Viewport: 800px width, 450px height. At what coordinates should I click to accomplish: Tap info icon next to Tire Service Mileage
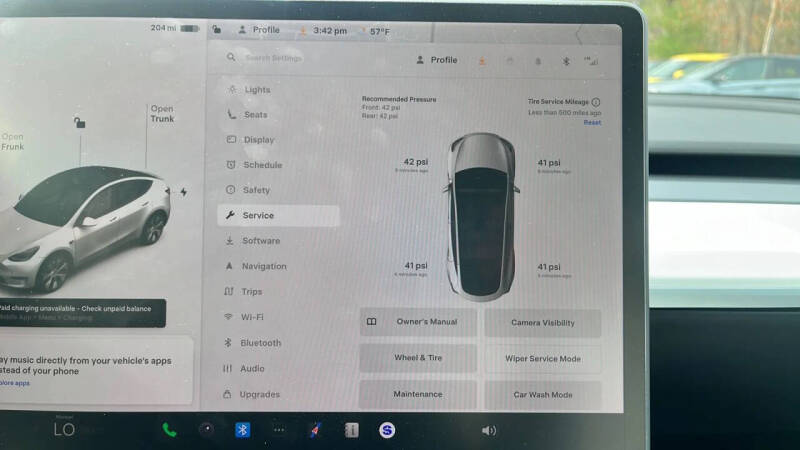(x=596, y=102)
